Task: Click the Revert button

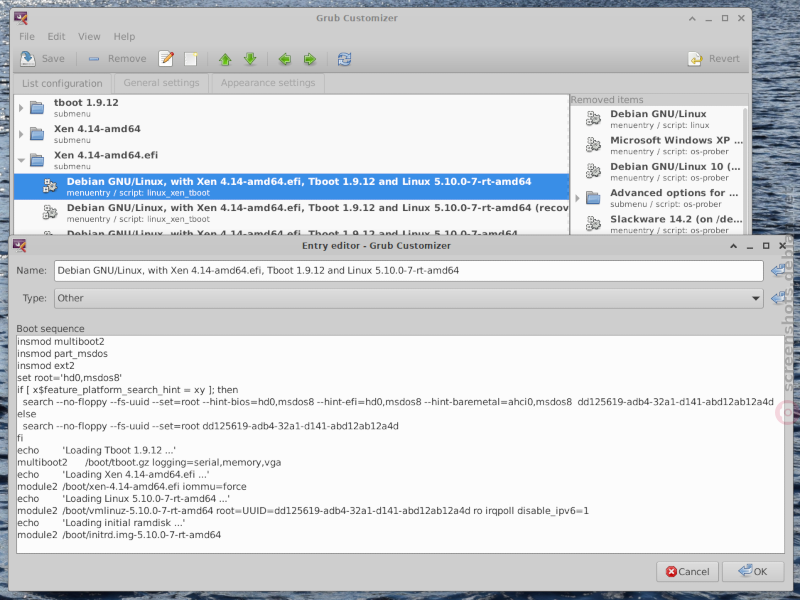Action: point(714,59)
